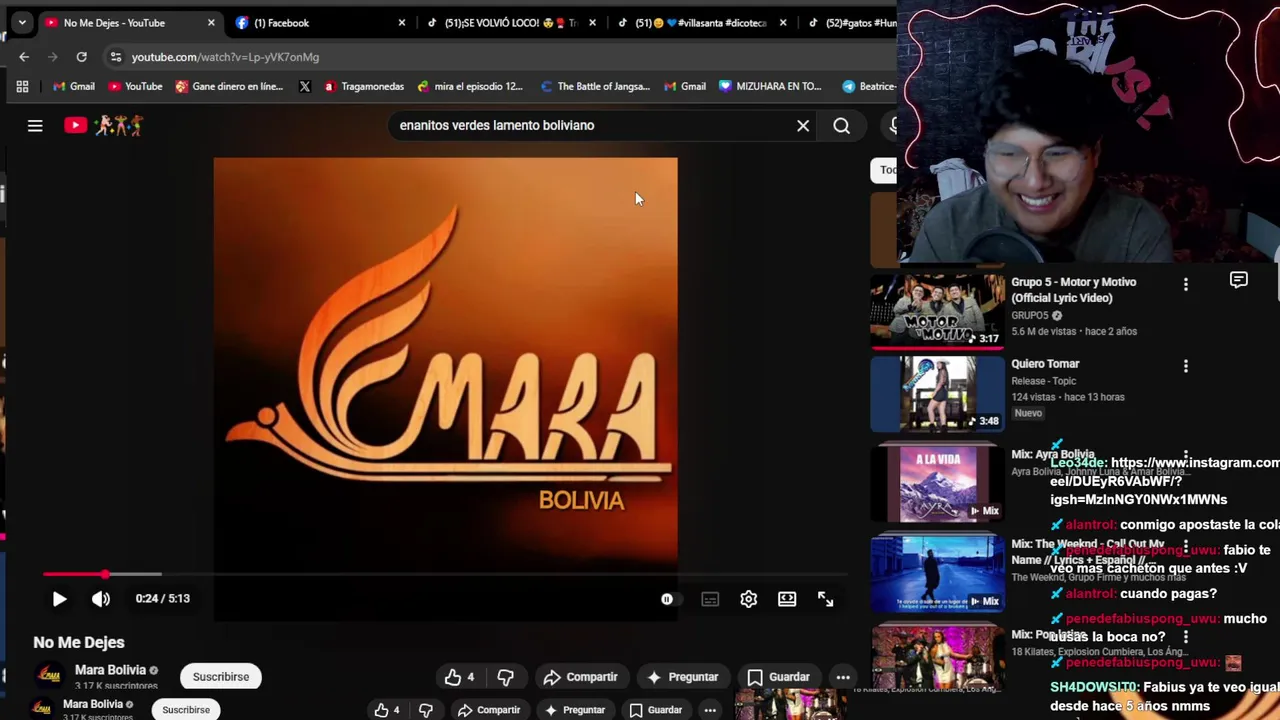Open the tab search dropdown arrow
Screen dimensions: 1280x720
[x=22, y=22]
